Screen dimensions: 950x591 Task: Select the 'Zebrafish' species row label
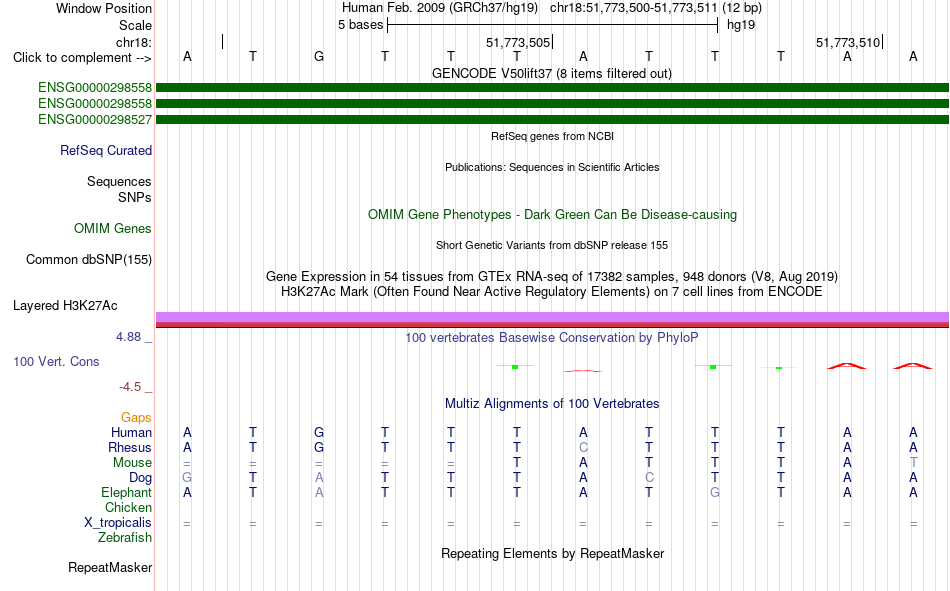(x=125, y=538)
